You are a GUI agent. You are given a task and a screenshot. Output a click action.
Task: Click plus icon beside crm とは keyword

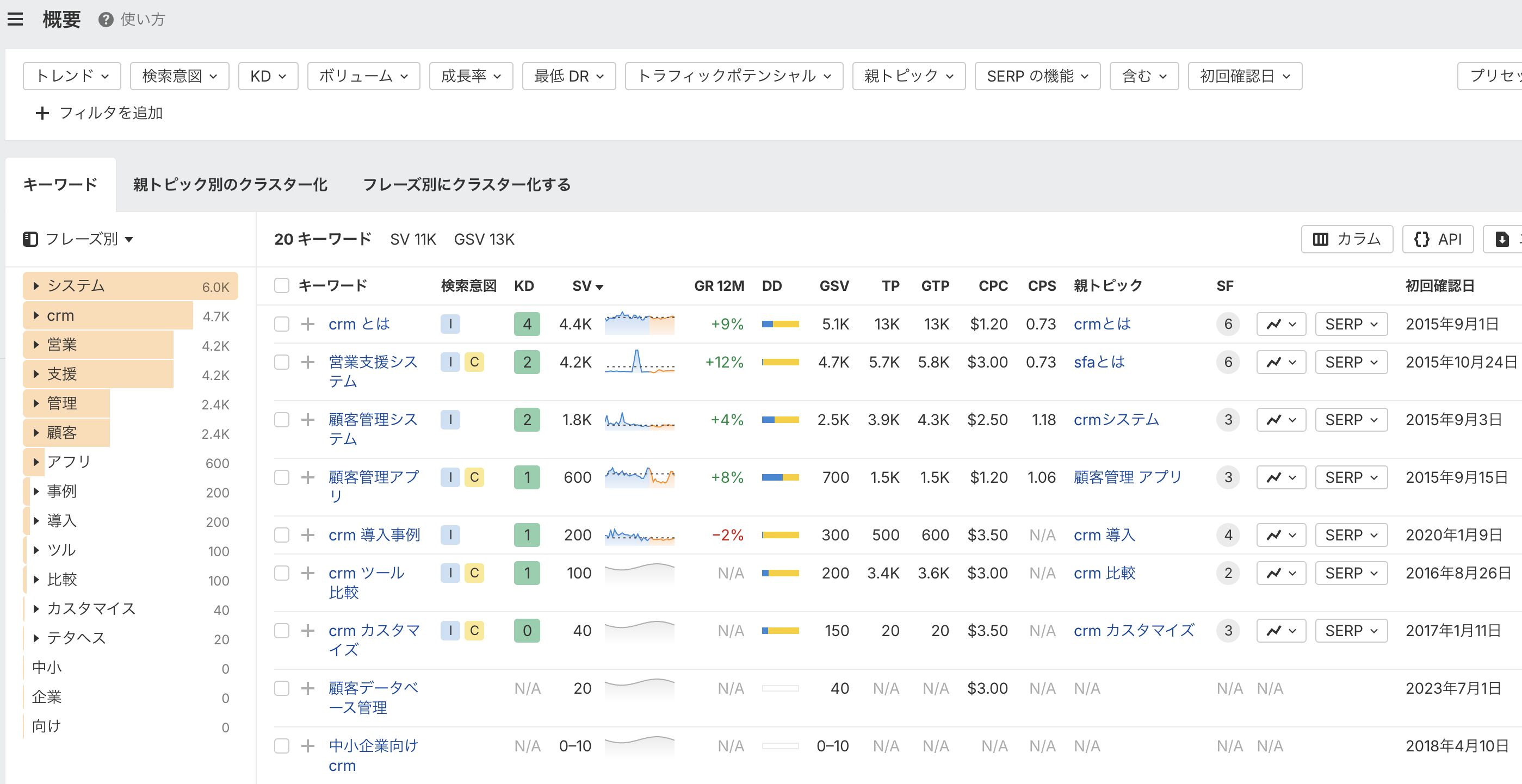pyautogui.click(x=307, y=324)
